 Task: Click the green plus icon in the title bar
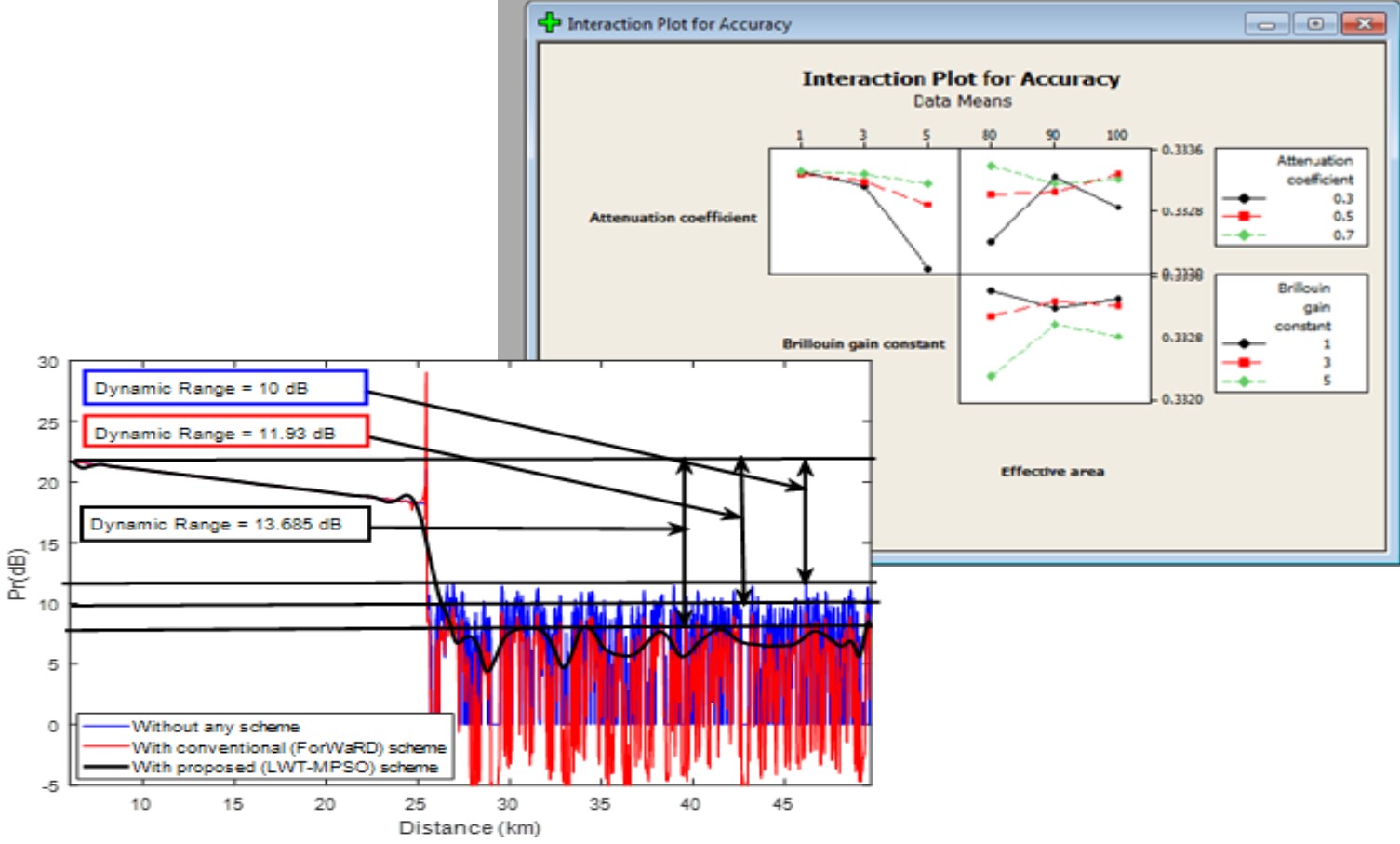click(550, 22)
